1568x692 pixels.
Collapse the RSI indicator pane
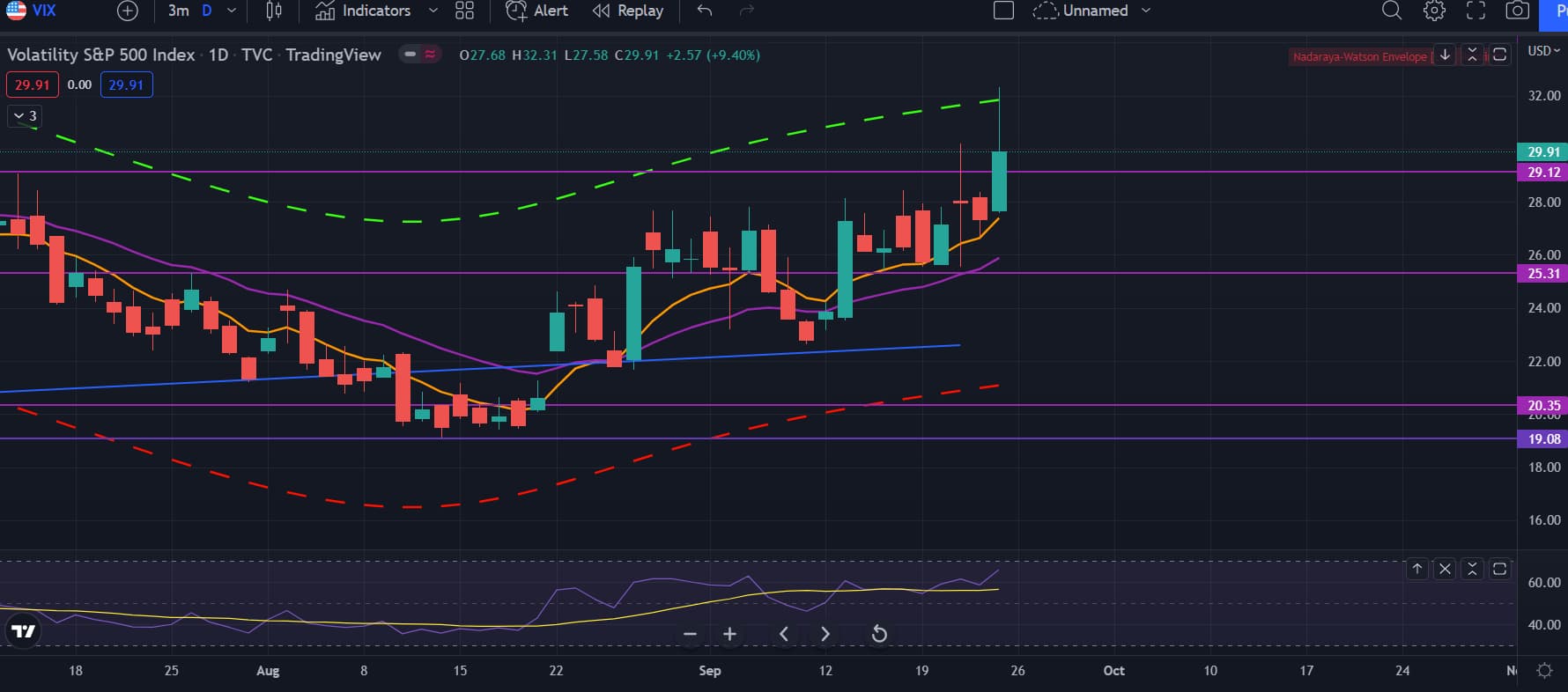click(1472, 569)
